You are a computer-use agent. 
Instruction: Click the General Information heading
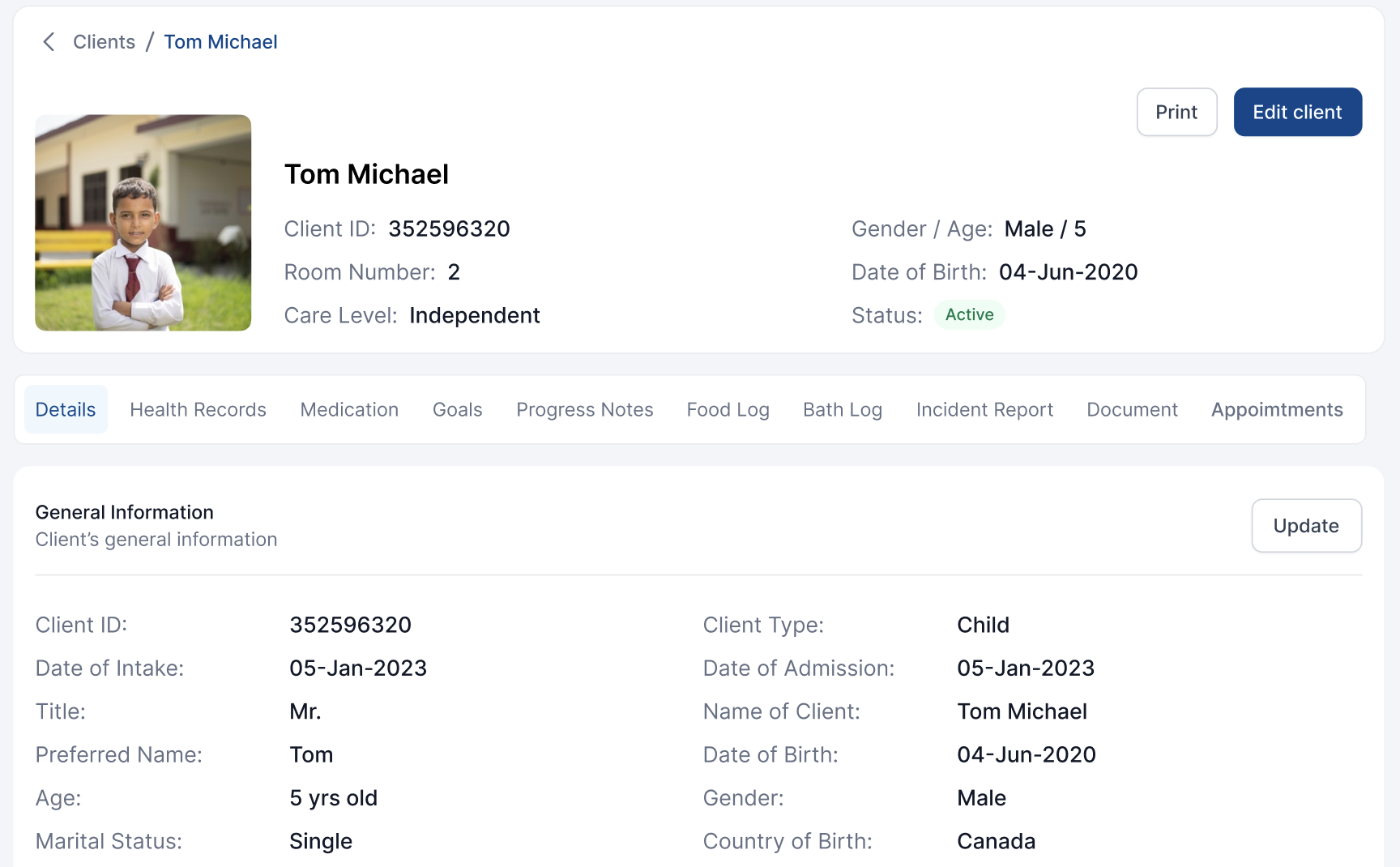pyautogui.click(x=125, y=513)
